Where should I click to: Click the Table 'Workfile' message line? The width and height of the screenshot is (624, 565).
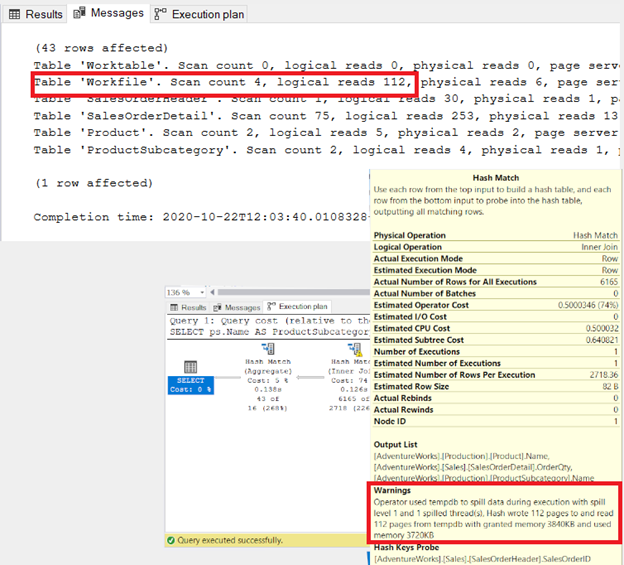pyautogui.click(x=326, y=82)
